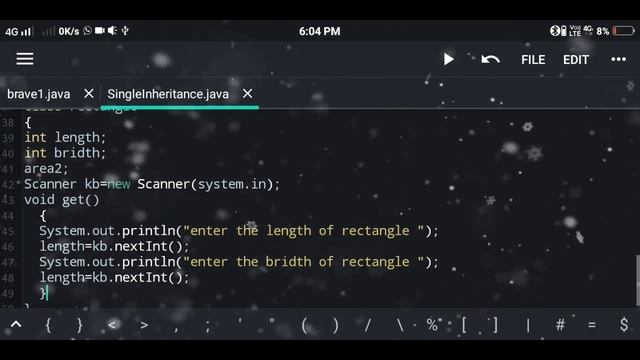Expand the symbol bar with the caret arrow
640x360 pixels.
click(x=16, y=325)
